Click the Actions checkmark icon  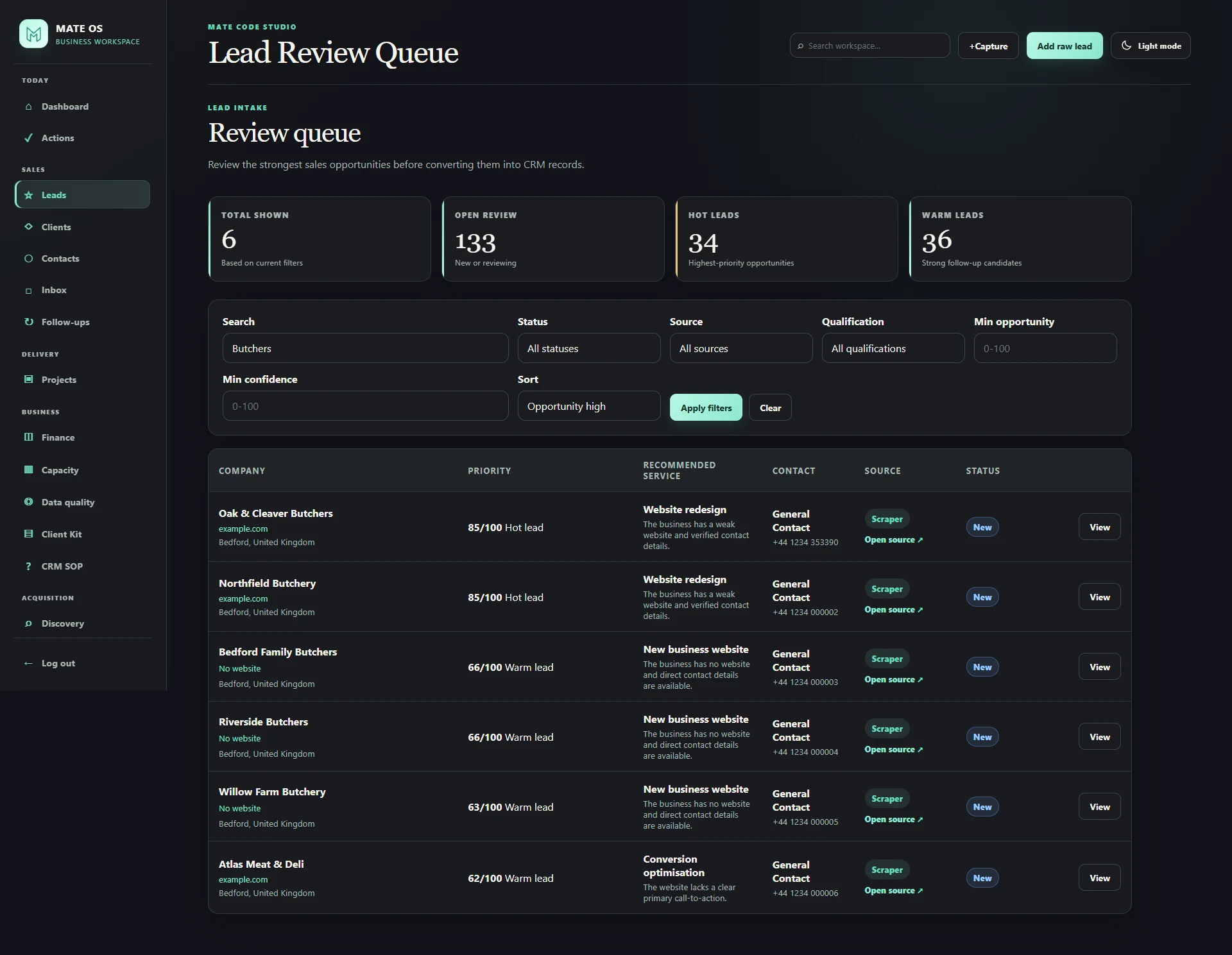[28, 138]
